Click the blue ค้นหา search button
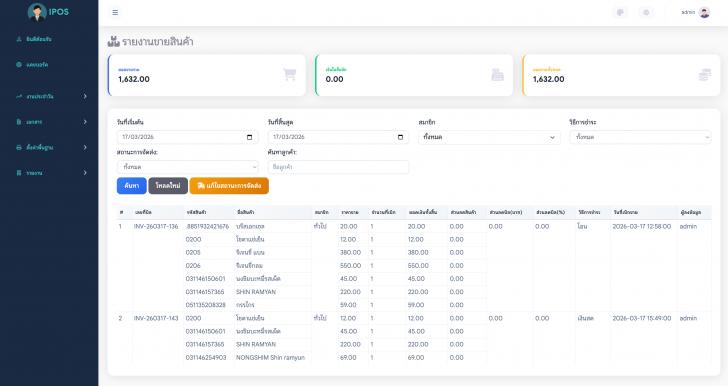728x386 pixels. point(131,185)
